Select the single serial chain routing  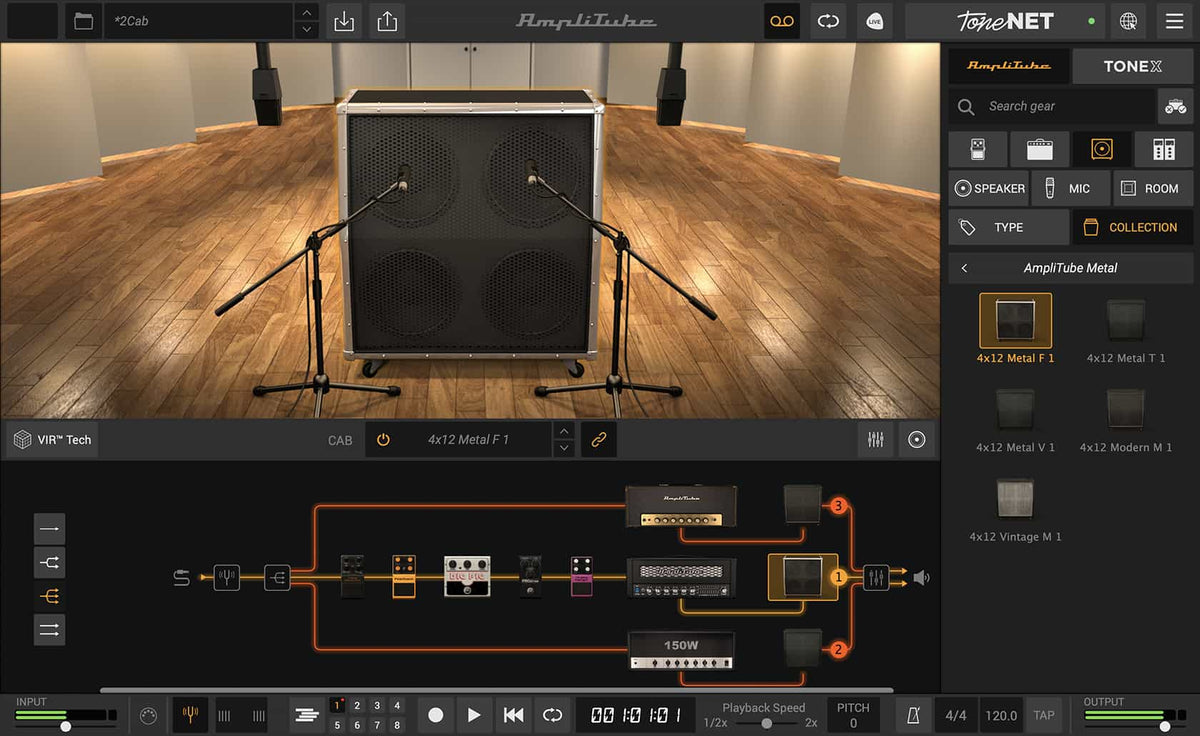point(49,528)
